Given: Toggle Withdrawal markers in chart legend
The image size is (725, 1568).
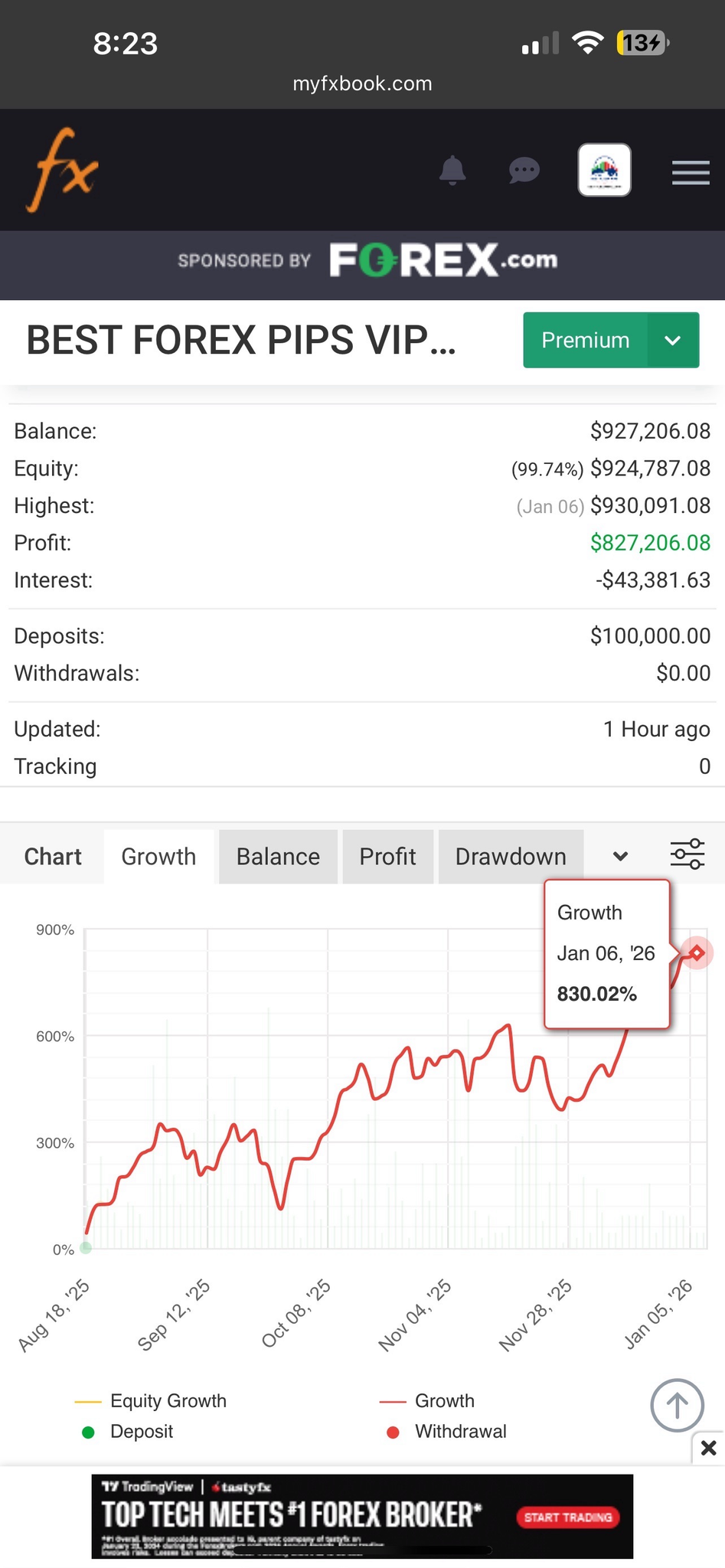Looking at the screenshot, I should (x=459, y=1432).
